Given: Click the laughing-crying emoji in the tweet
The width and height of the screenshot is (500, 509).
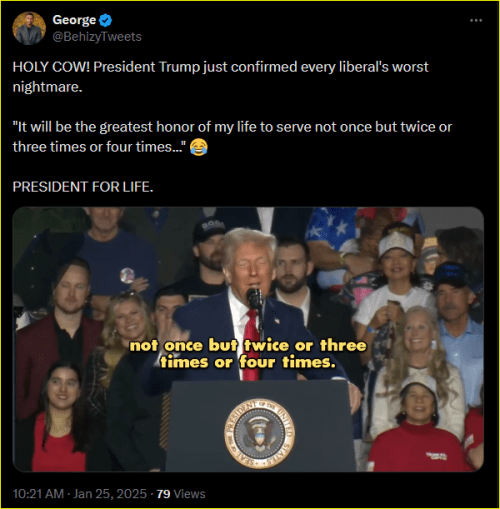Looking at the screenshot, I should click(x=199, y=147).
